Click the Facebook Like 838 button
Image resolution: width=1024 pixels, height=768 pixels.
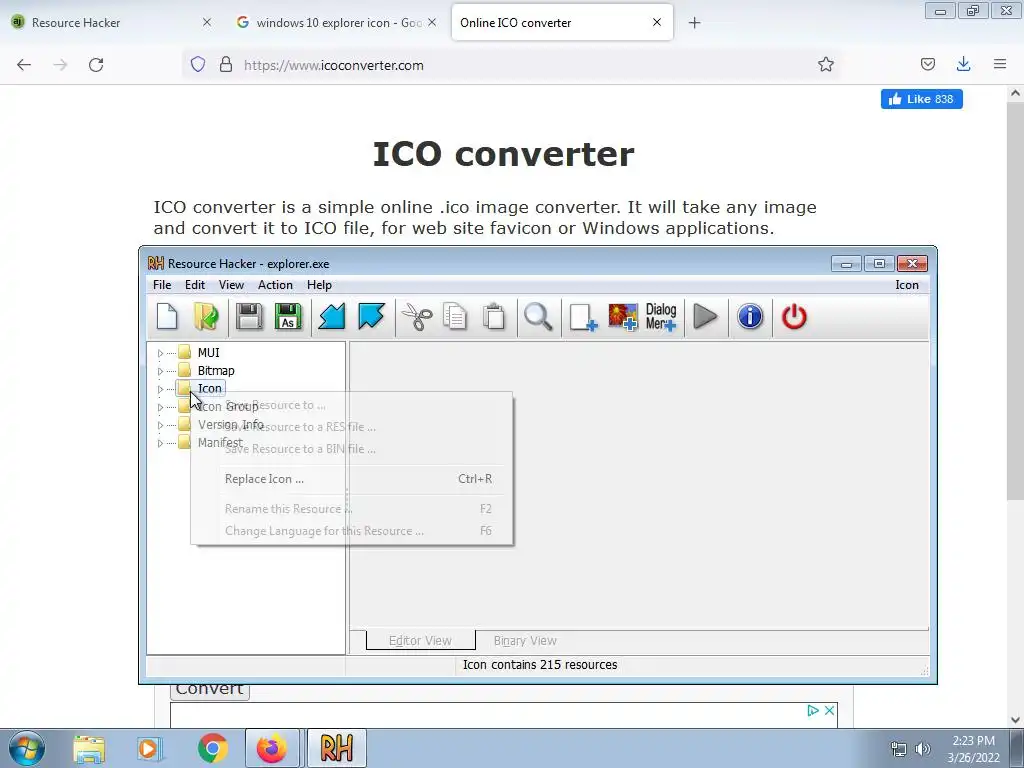921,99
